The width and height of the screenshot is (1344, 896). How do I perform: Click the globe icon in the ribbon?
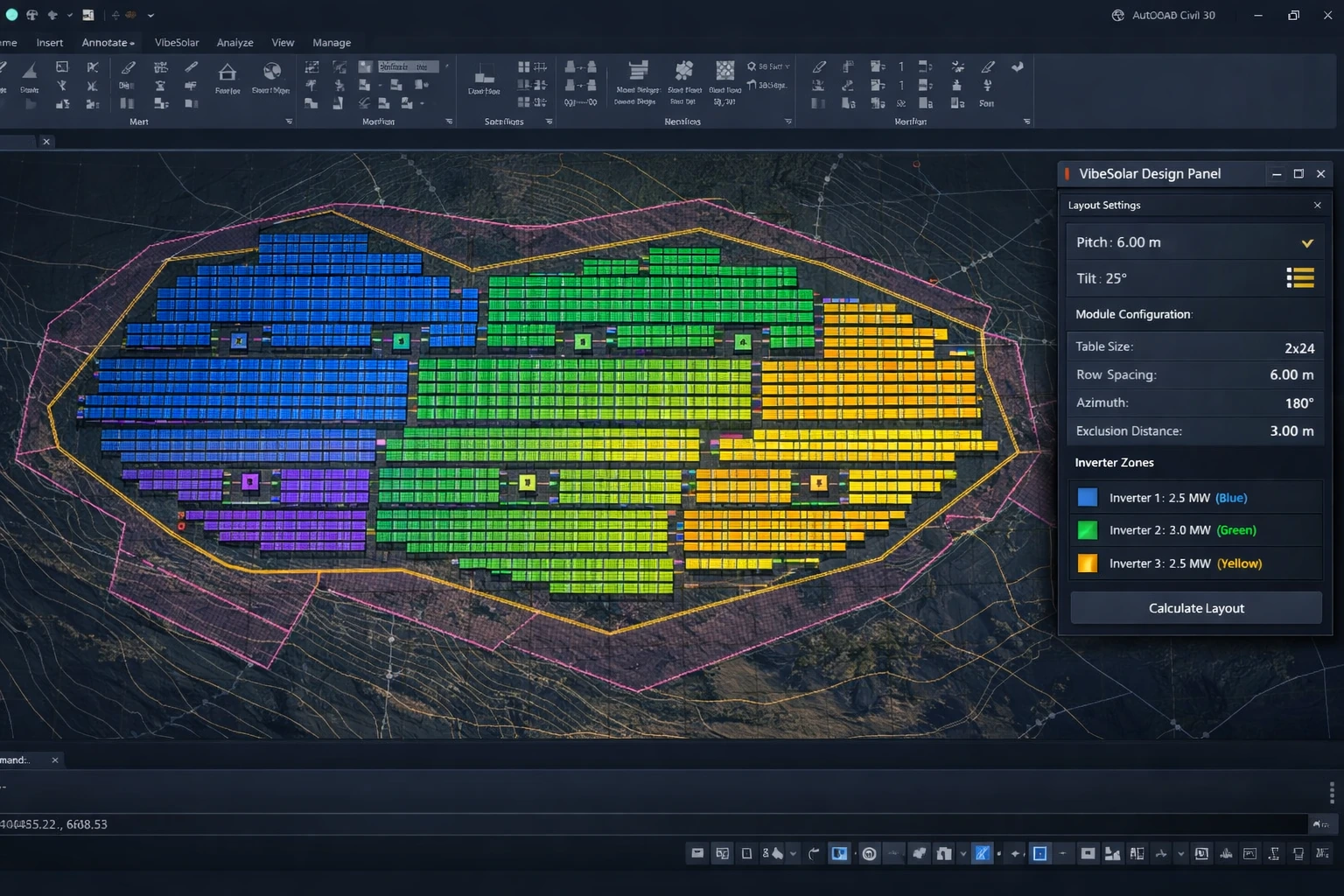[272, 72]
